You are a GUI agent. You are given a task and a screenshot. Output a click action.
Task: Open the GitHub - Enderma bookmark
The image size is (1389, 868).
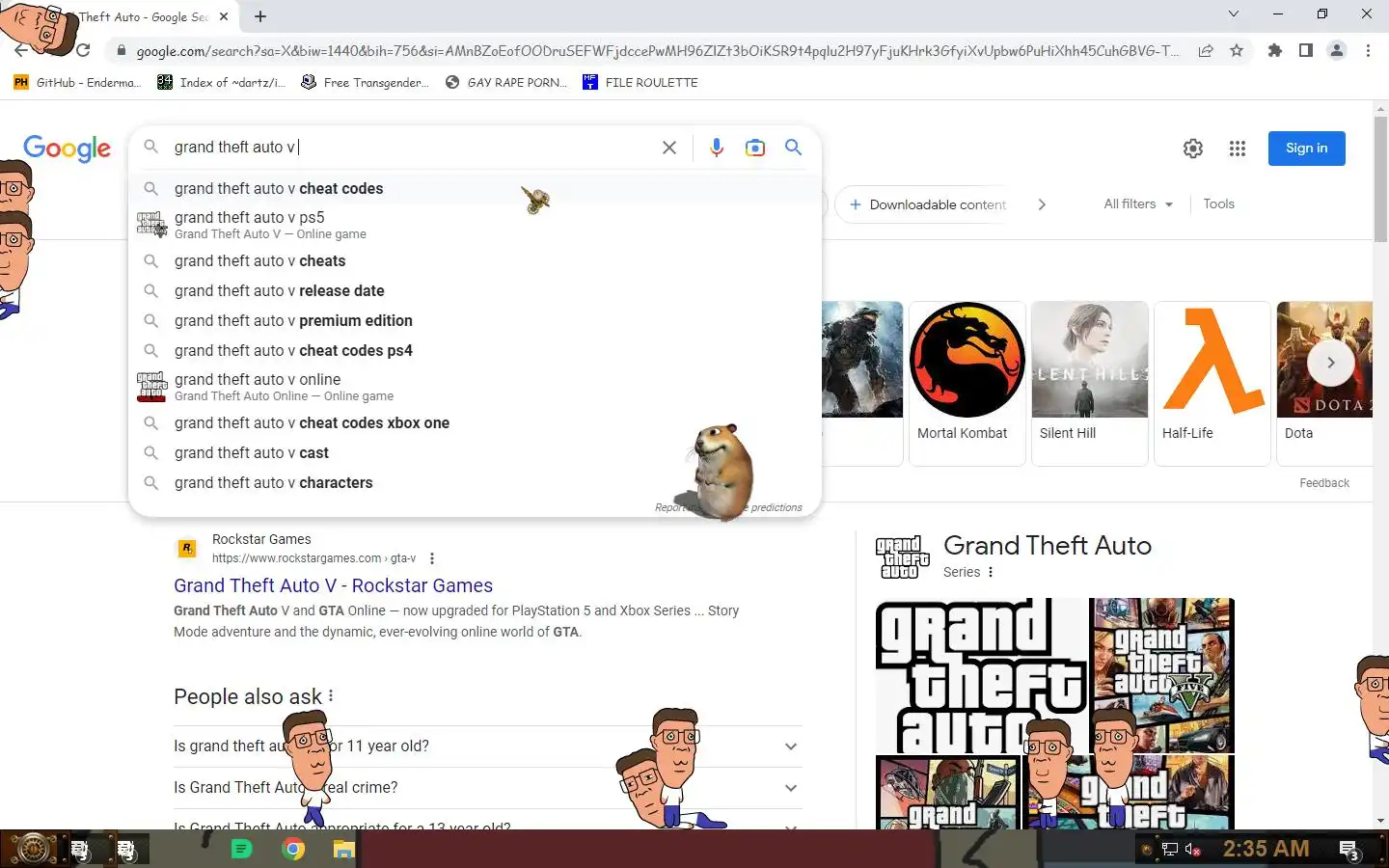77,82
